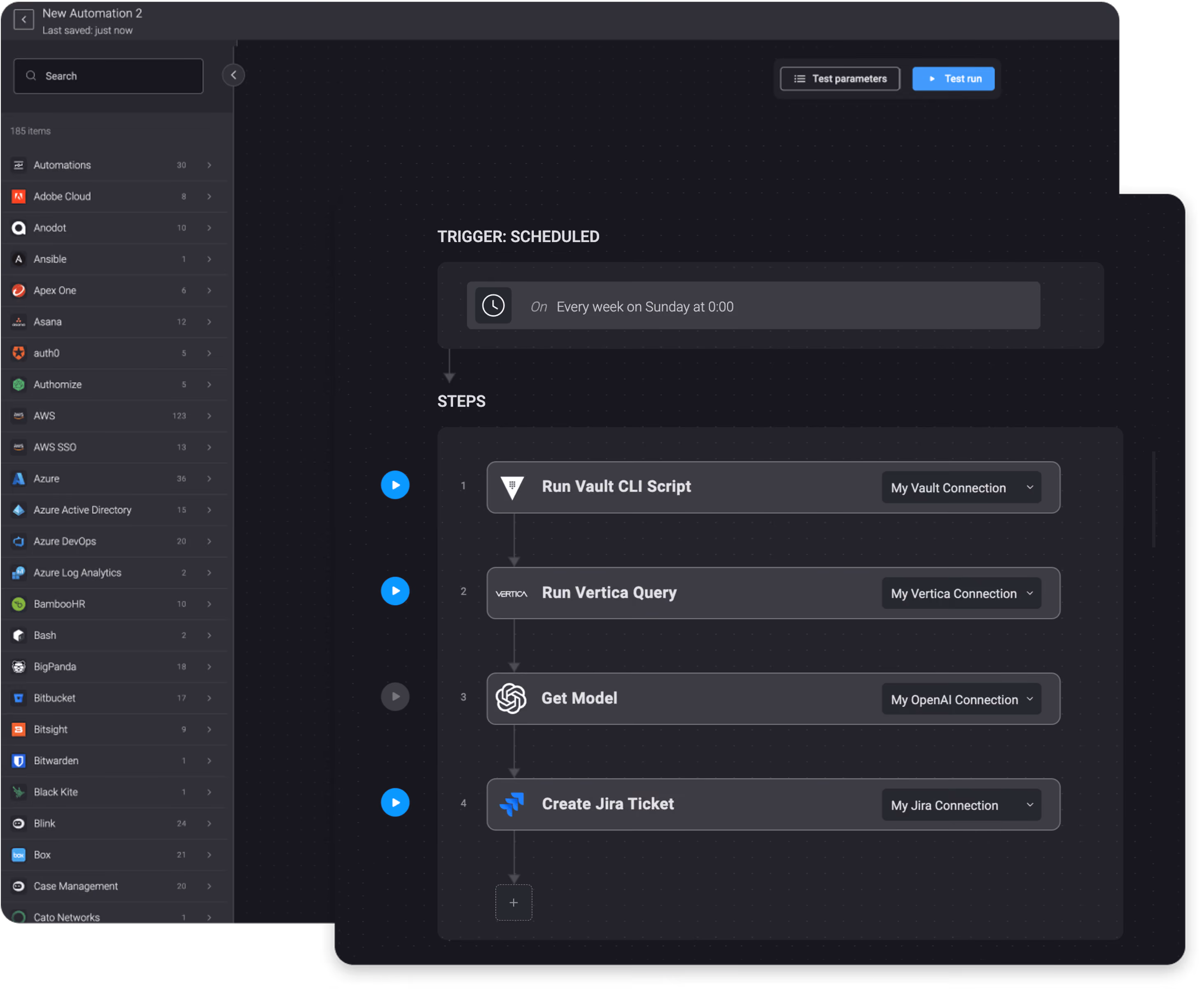This screenshot has width=1204, height=989.
Task: Go back using the header arrow button
Action: coord(23,20)
